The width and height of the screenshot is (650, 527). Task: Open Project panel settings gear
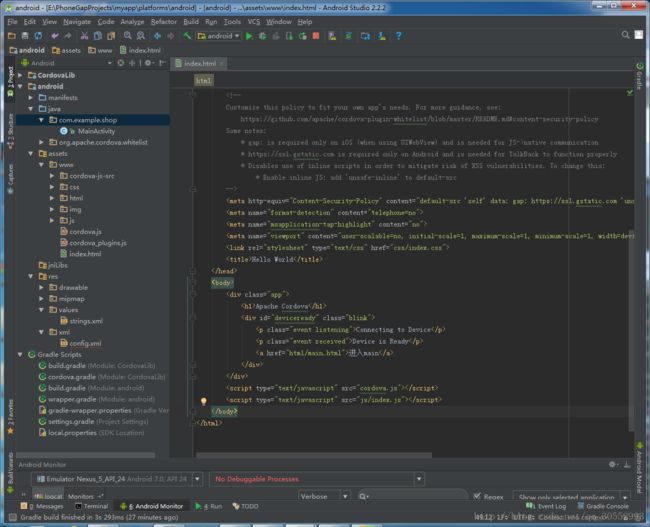click(x=148, y=63)
